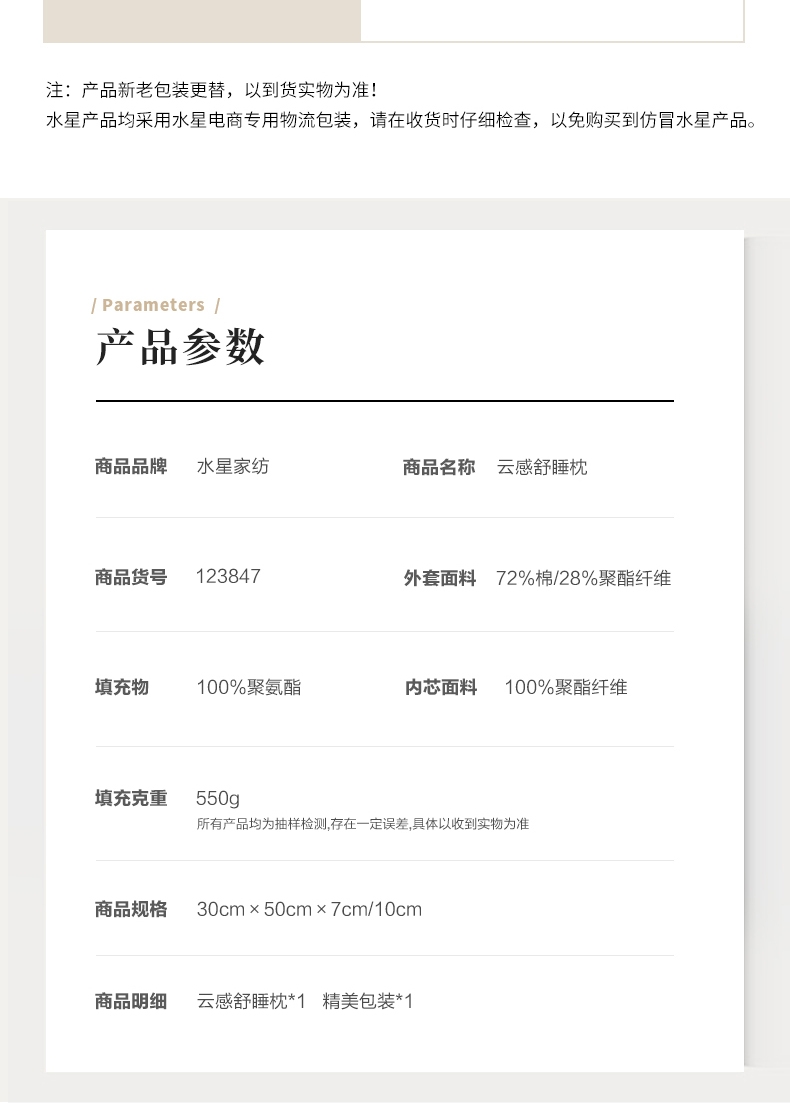Click the 商品品牌 label
This screenshot has height=1113, width=790.
click(x=131, y=467)
